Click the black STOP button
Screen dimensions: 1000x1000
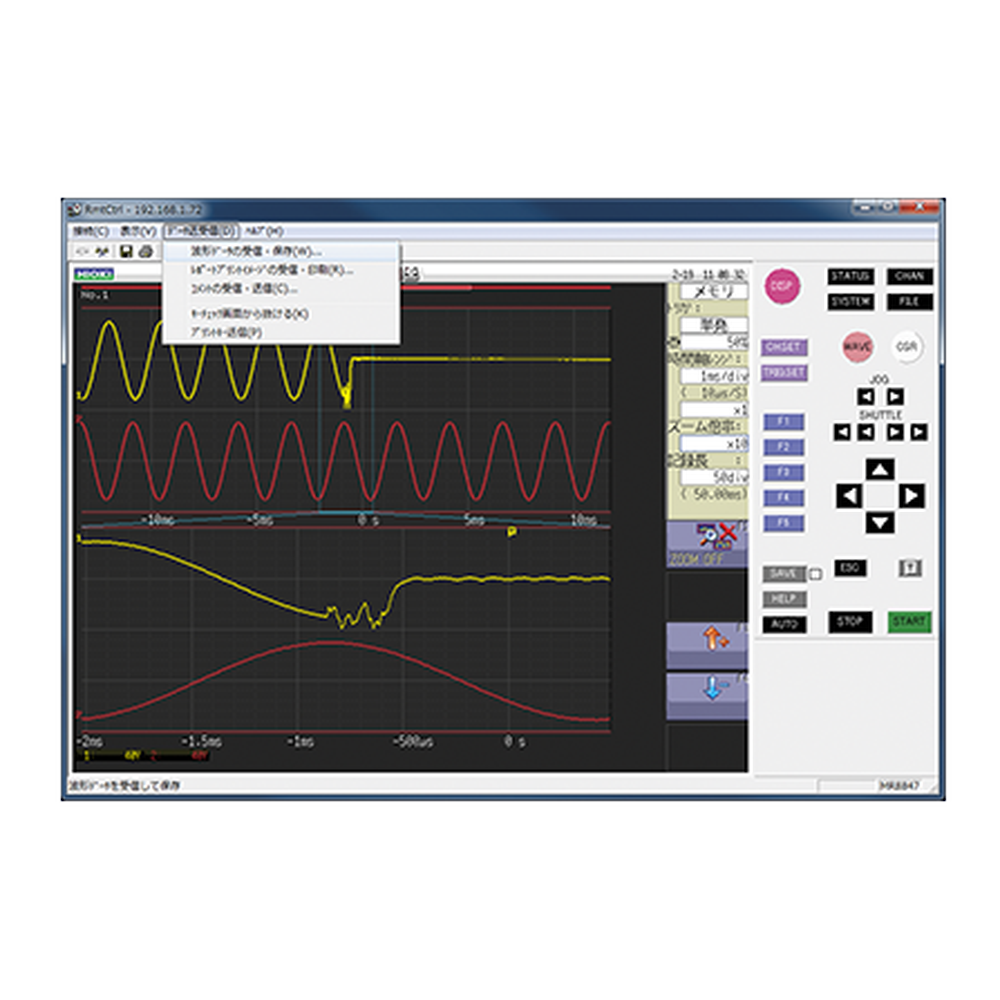[x=850, y=622]
